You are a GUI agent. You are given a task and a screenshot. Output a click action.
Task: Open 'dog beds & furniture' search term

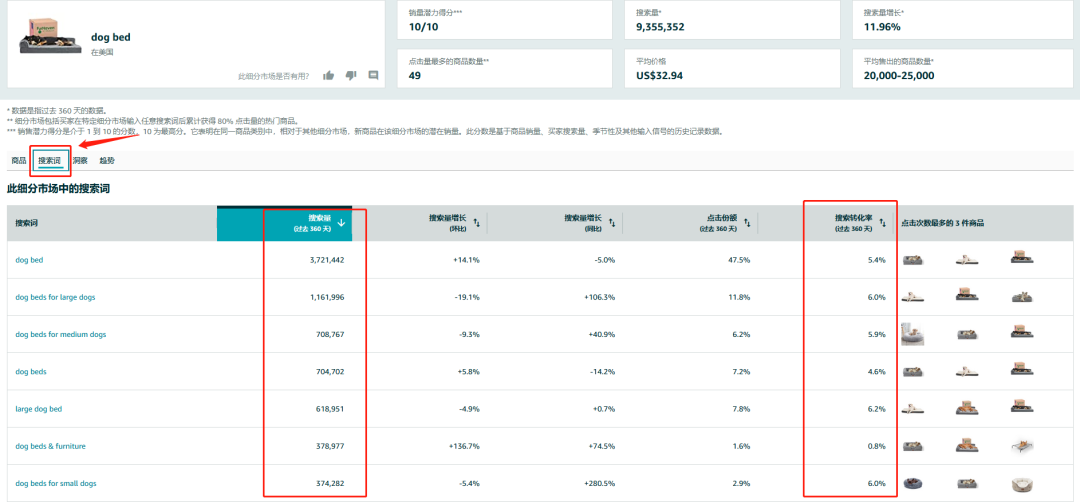(49, 446)
